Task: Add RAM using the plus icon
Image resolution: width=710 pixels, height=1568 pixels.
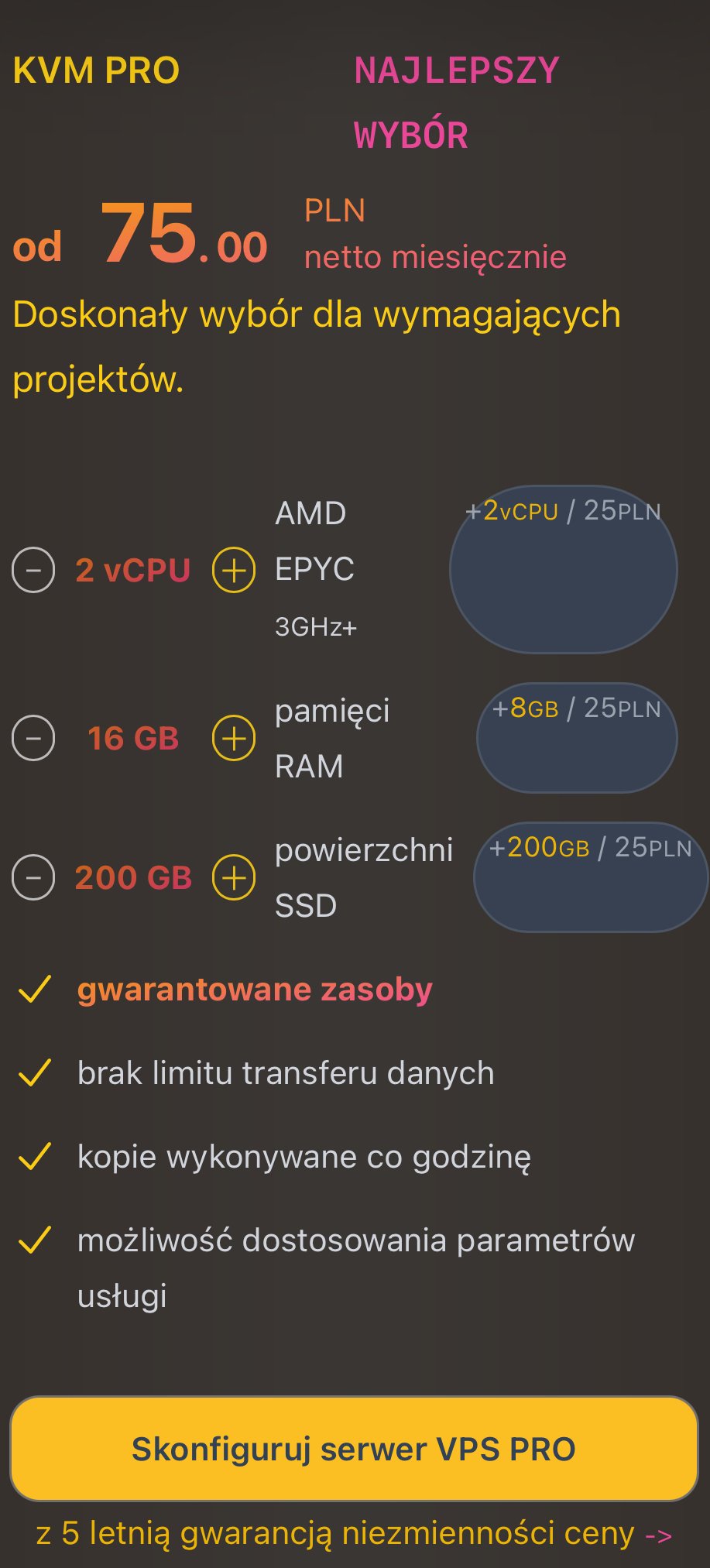Action: (x=234, y=738)
